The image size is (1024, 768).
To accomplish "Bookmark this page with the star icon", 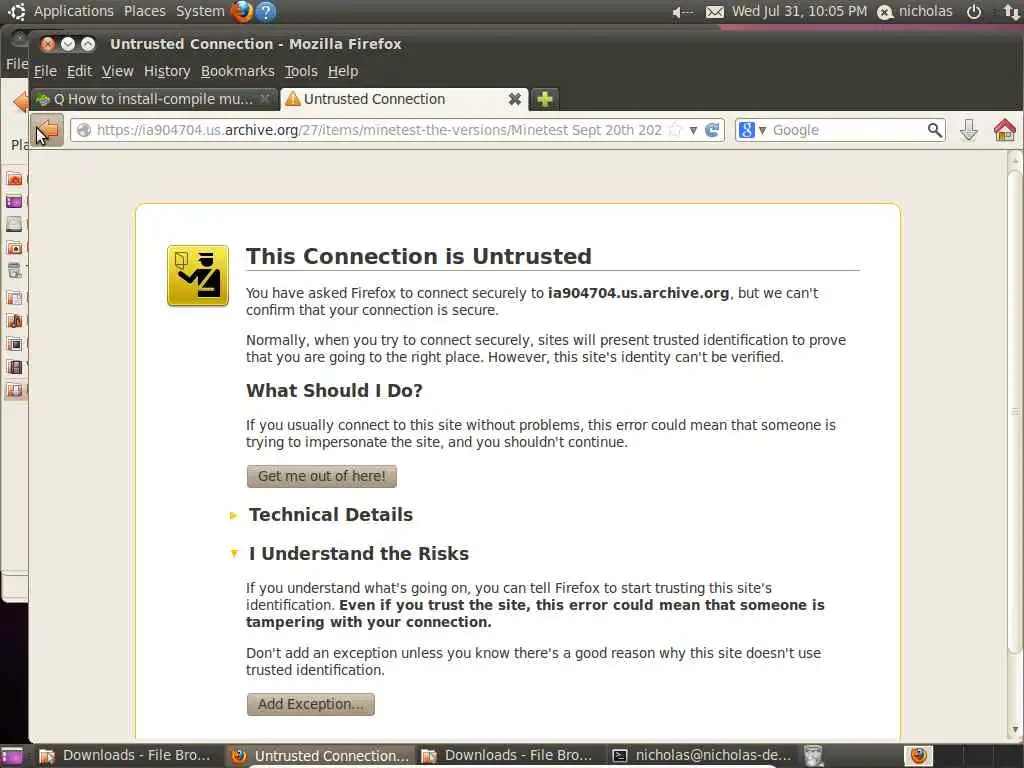I will click(x=675, y=130).
